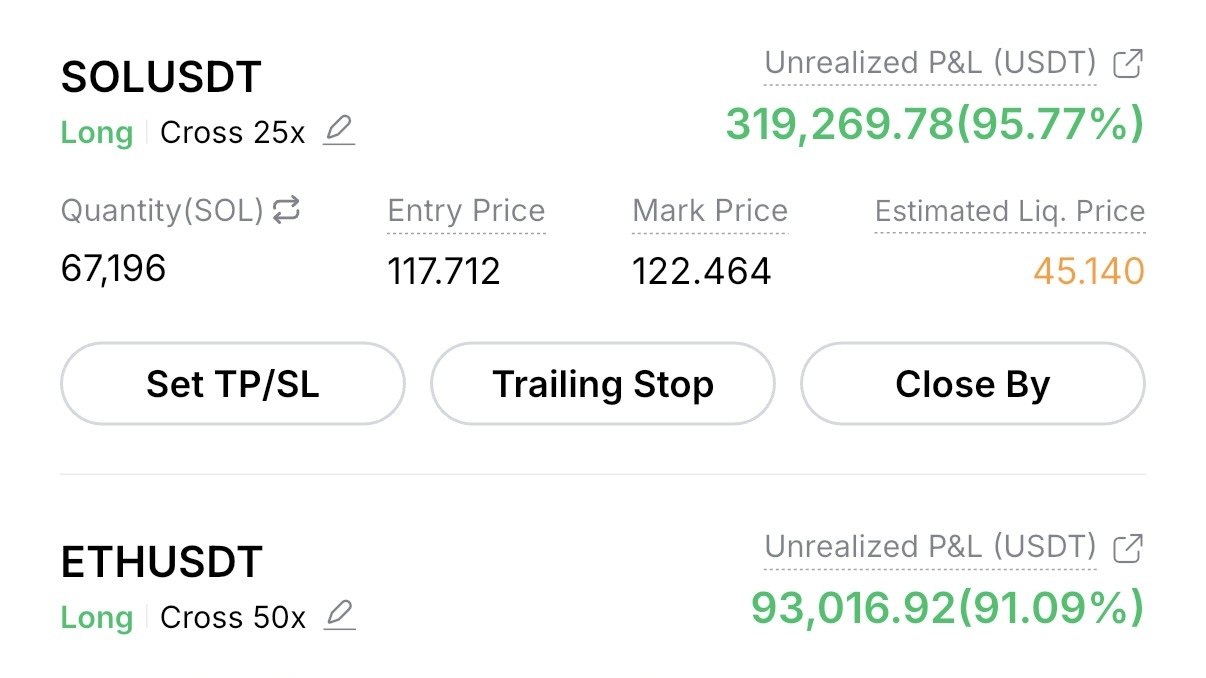Open ETHUSDT pair title
The width and height of the screenshot is (1206, 678).
point(162,562)
